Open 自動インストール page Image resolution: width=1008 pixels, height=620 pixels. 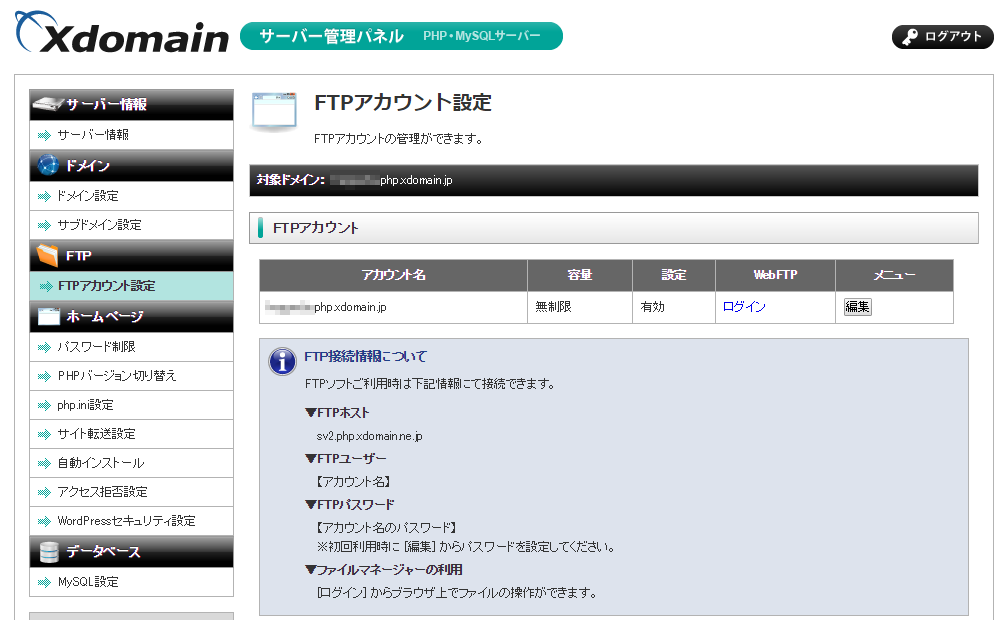tap(131, 463)
